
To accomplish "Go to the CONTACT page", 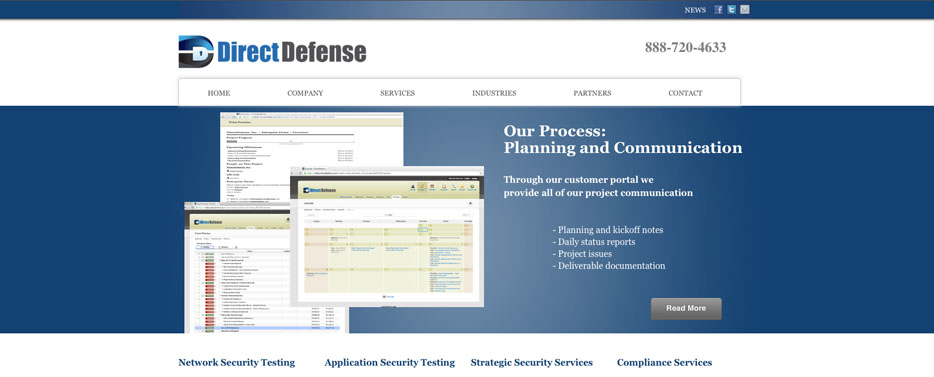I will click(685, 93).
